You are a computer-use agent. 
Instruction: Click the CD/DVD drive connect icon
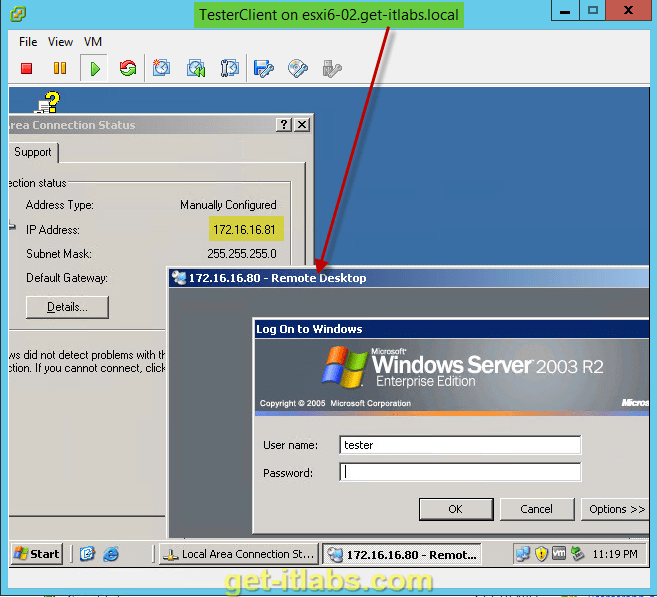tap(298, 68)
